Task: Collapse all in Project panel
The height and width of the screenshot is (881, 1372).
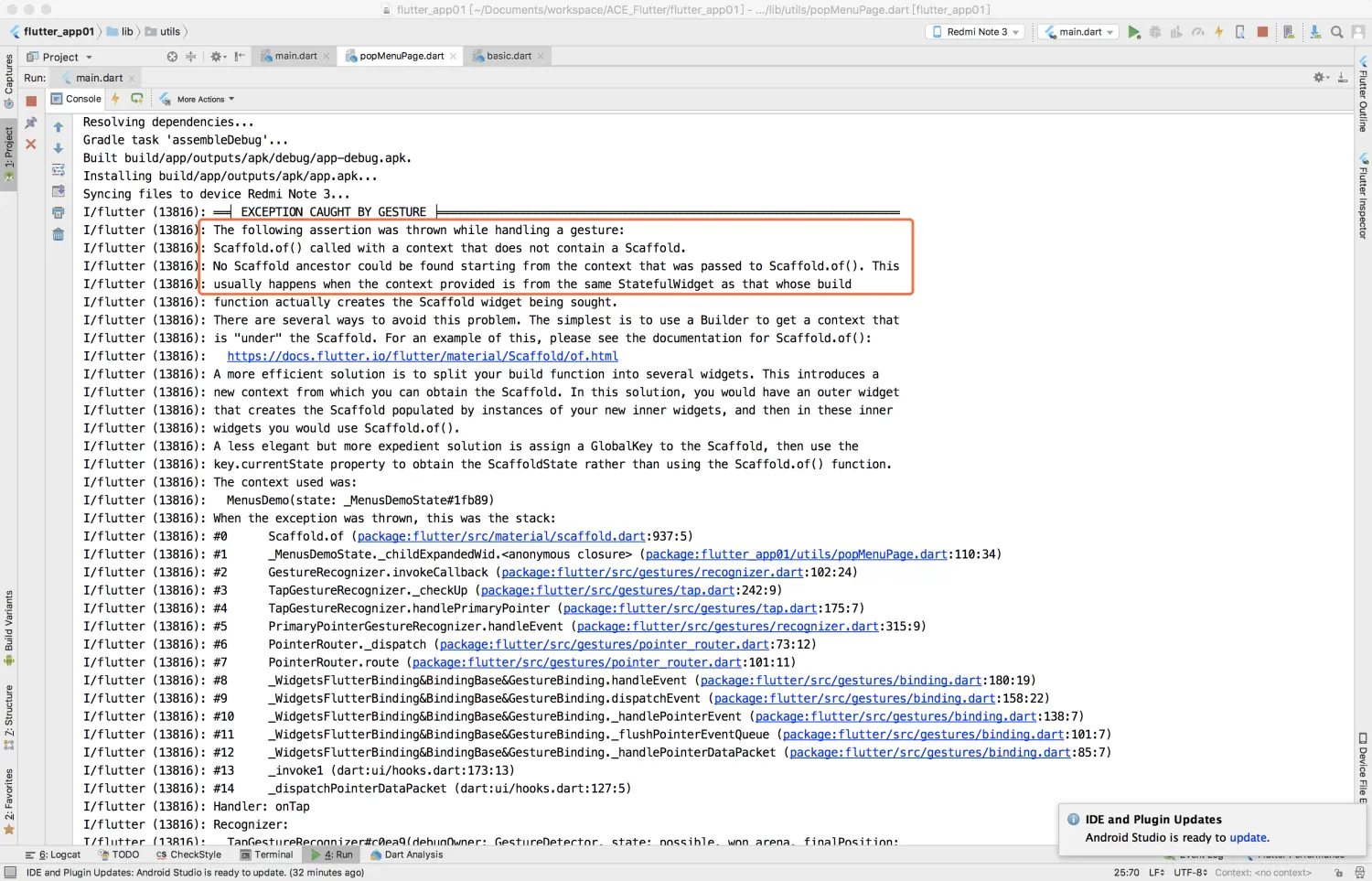Action: point(191,57)
